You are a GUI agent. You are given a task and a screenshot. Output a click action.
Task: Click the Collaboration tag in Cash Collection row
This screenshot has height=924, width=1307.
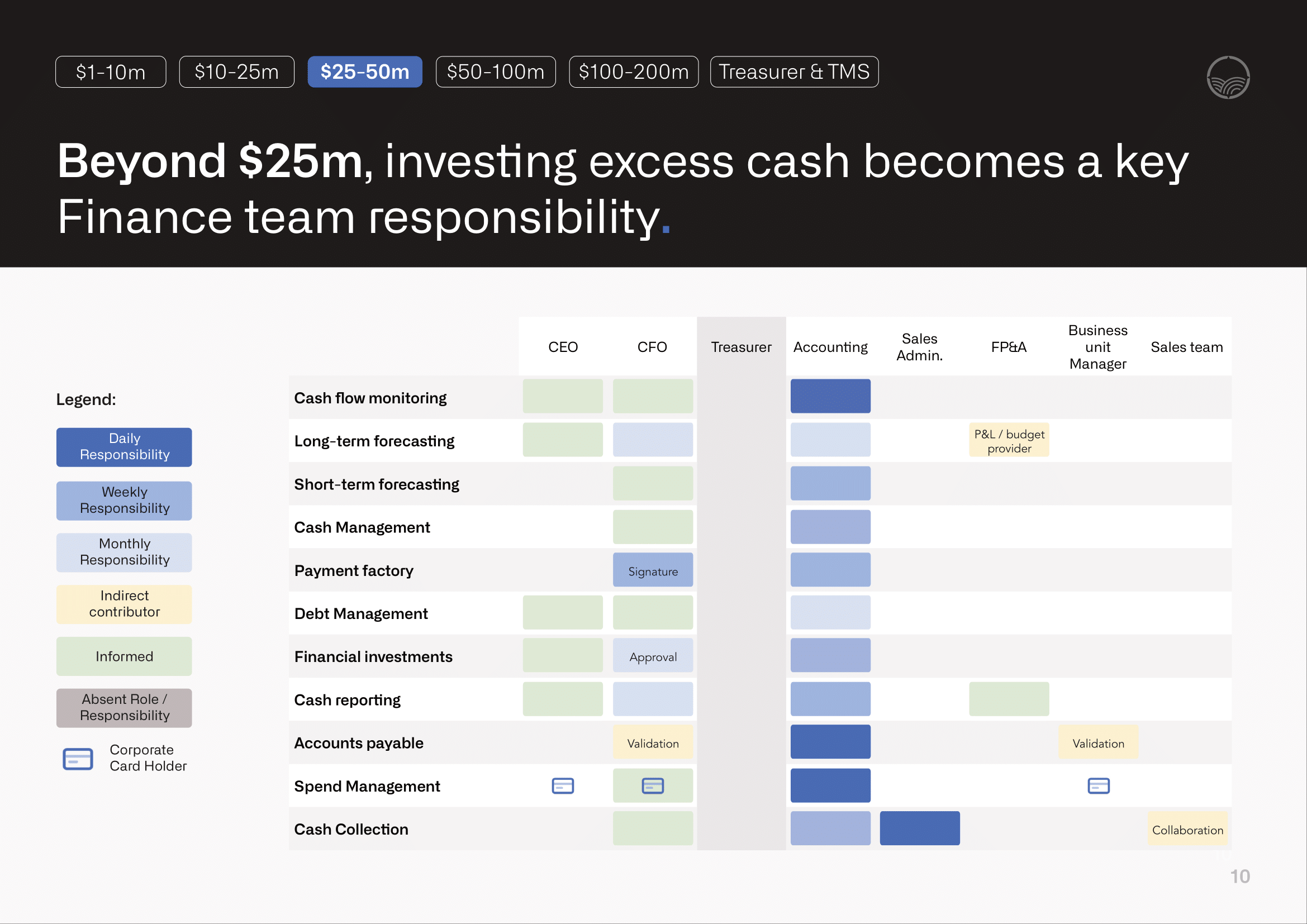(1187, 830)
